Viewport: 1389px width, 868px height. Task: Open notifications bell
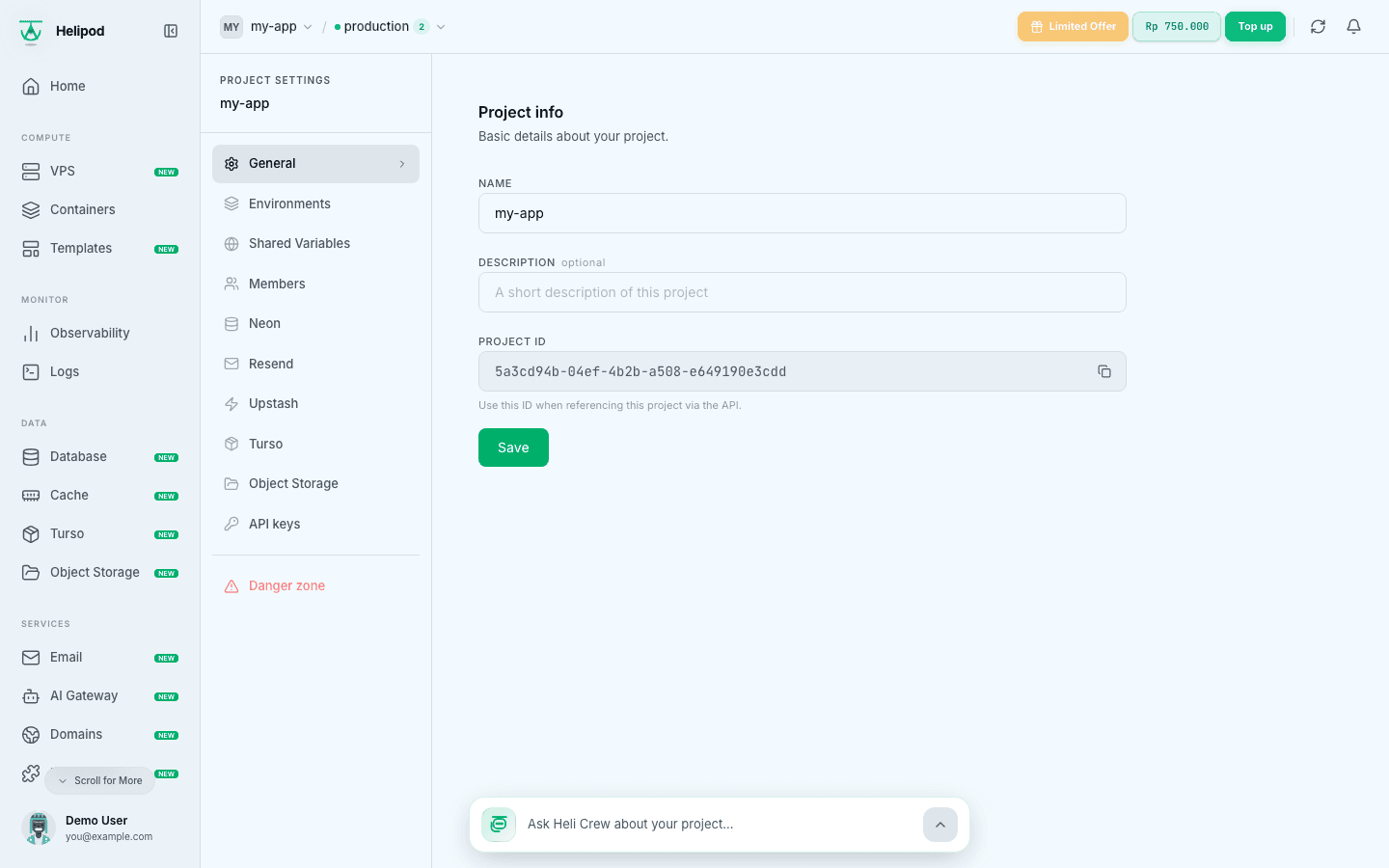pyautogui.click(x=1354, y=27)
